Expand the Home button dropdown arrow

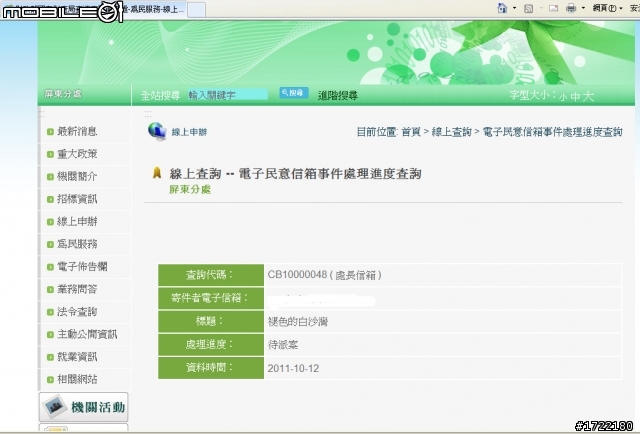click(514, 8)
